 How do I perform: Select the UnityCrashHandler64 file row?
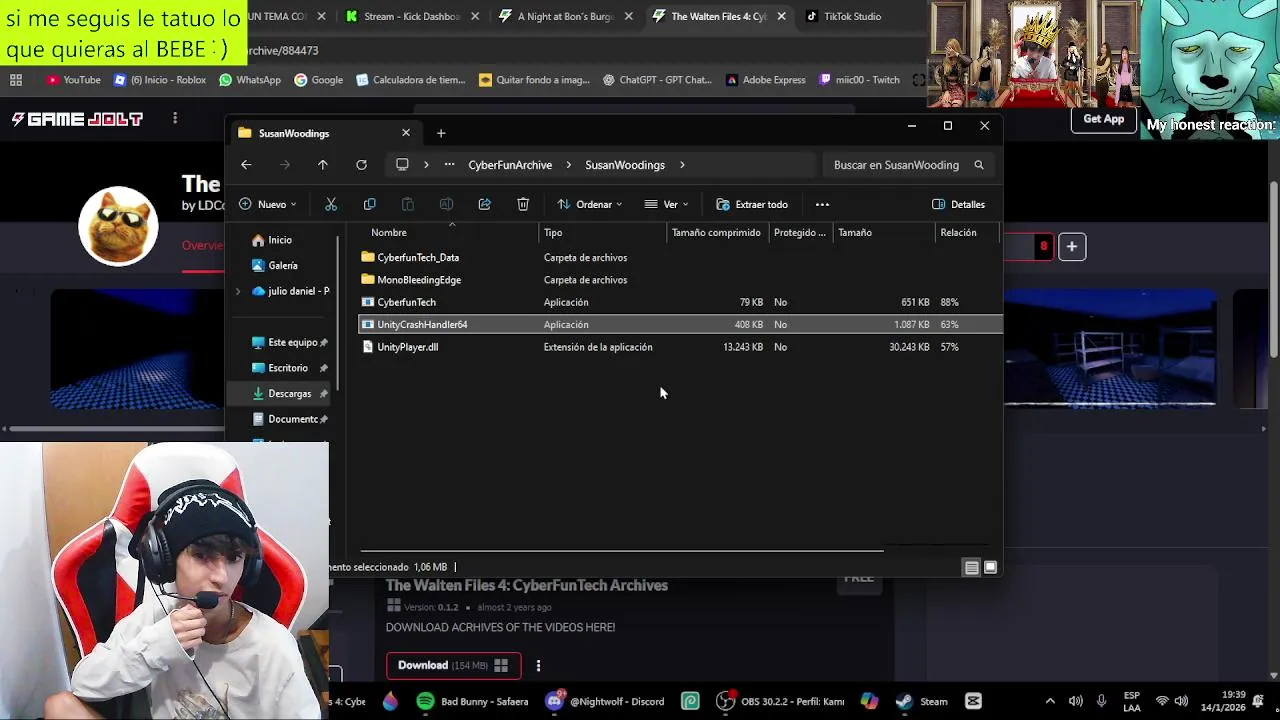coord(680,324)
